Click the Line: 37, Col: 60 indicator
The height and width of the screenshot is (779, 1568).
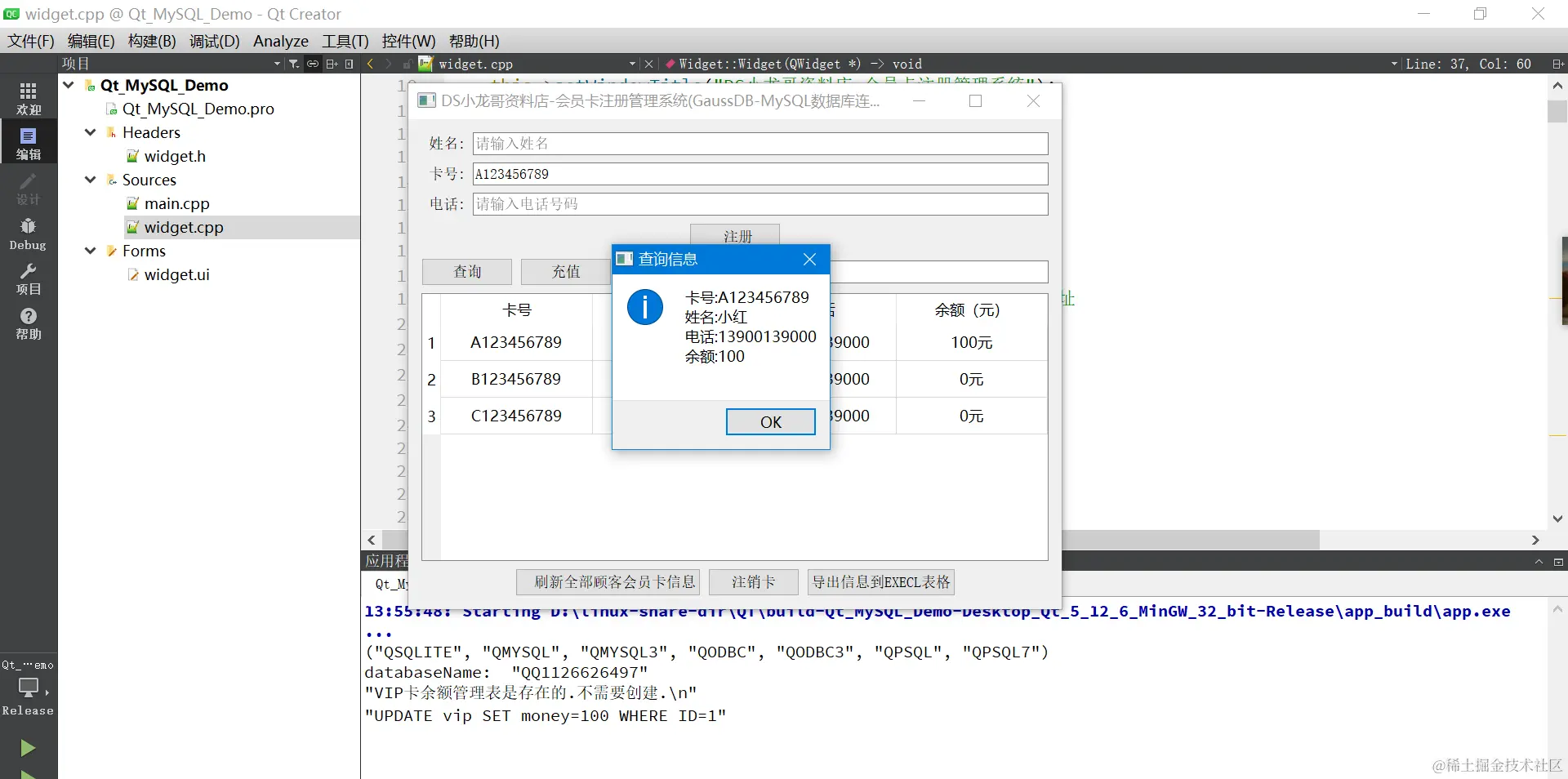pyautogui.click(x=1468, y=64)
